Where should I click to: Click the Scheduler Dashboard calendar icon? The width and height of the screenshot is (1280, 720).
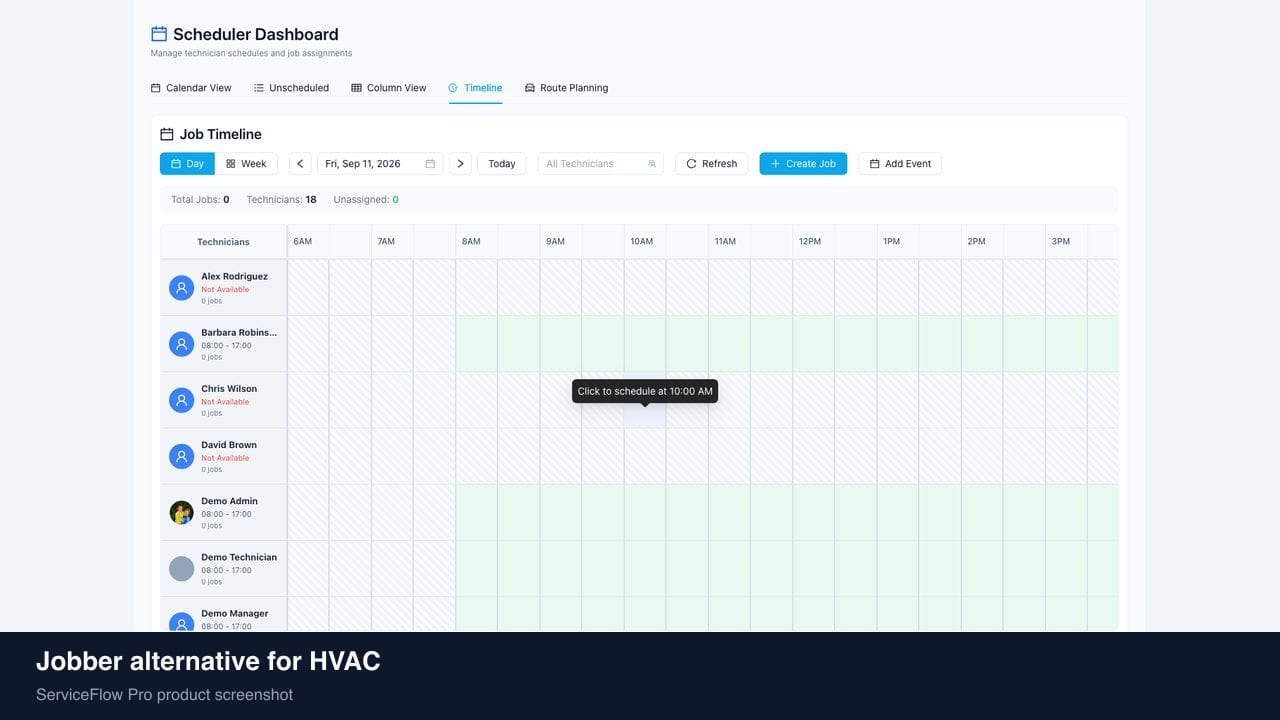click(159, 34)
